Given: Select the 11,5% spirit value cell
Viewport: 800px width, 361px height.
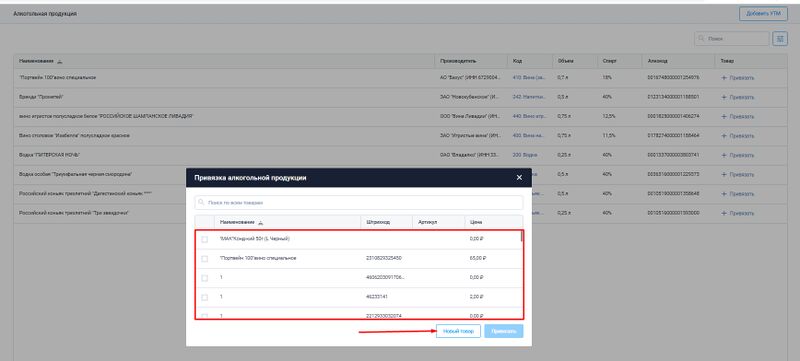Looking at the screenshot, I should [x=608, y=136].
